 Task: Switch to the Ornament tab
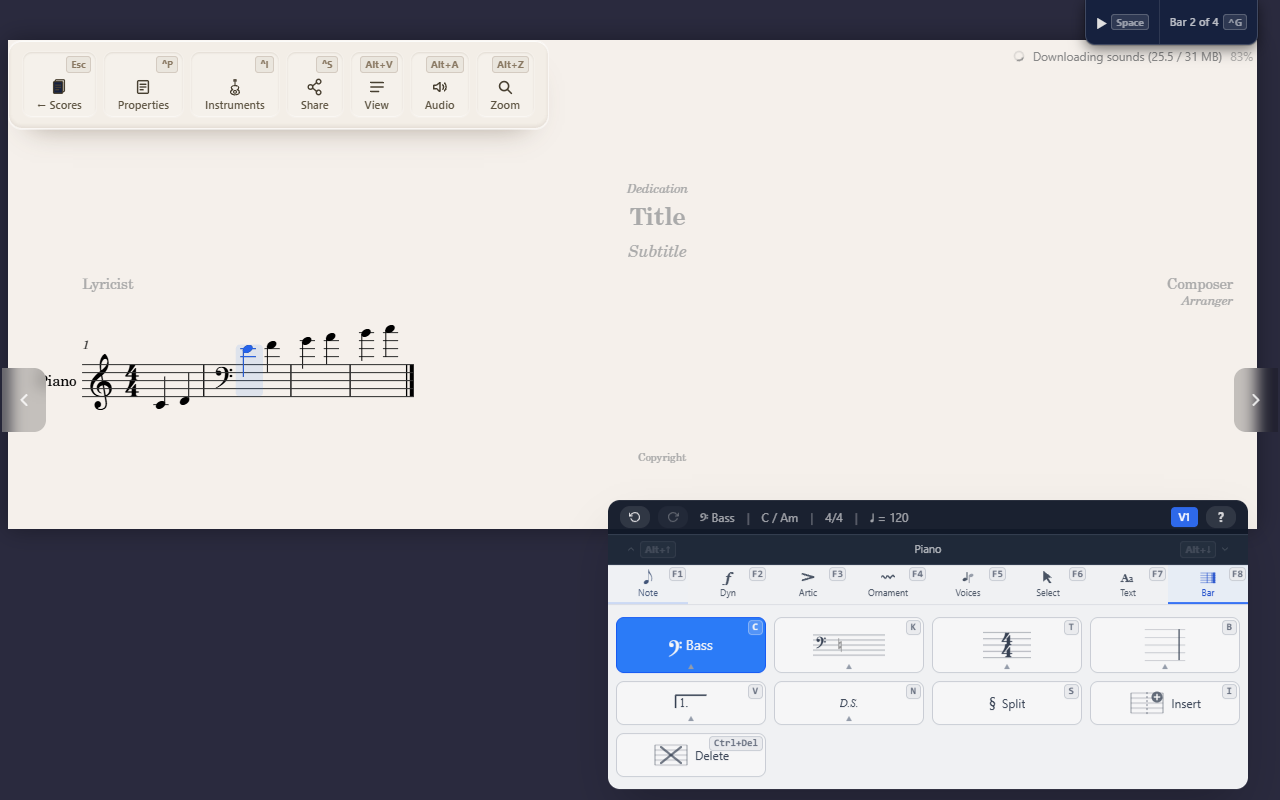click(888, 584)
